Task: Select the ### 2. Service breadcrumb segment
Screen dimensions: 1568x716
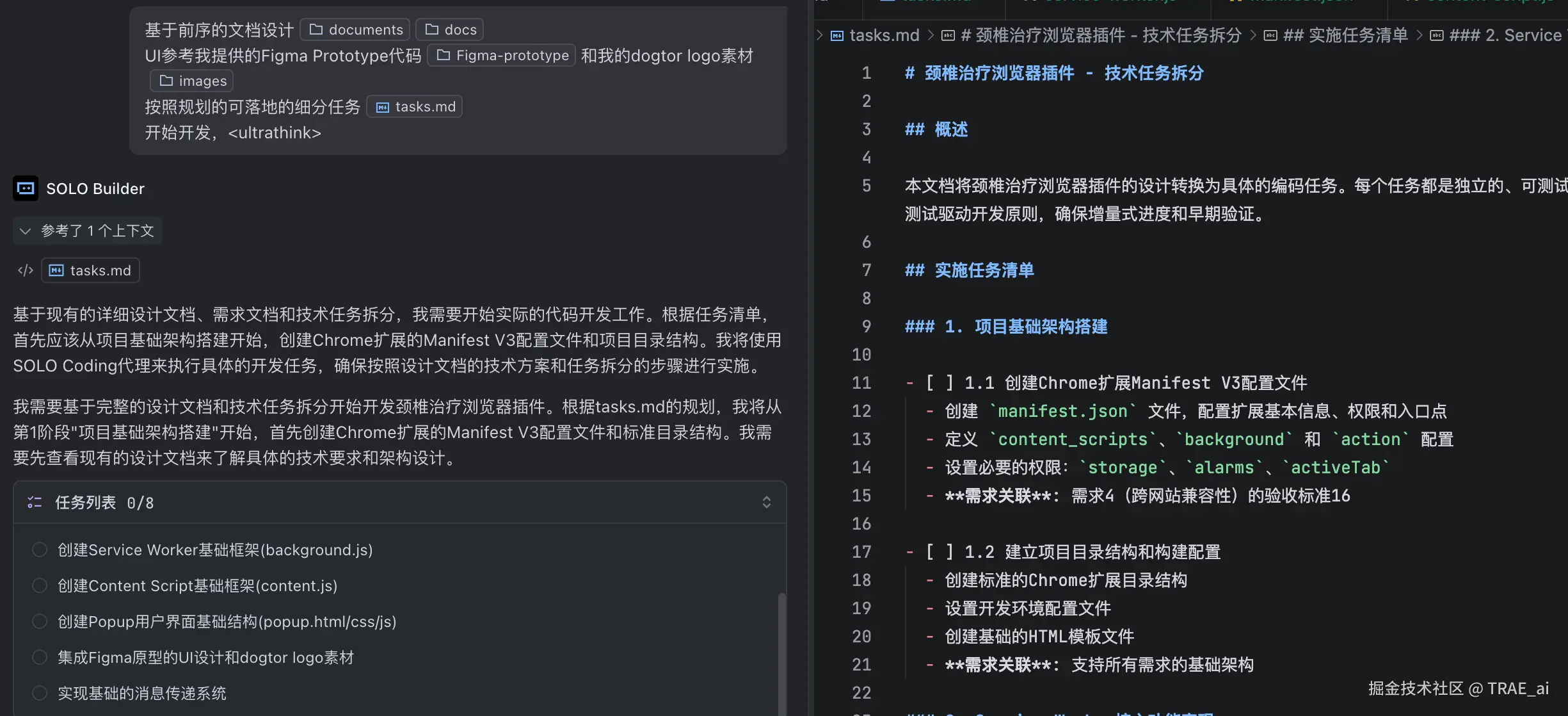Action: coord(1504,35)
